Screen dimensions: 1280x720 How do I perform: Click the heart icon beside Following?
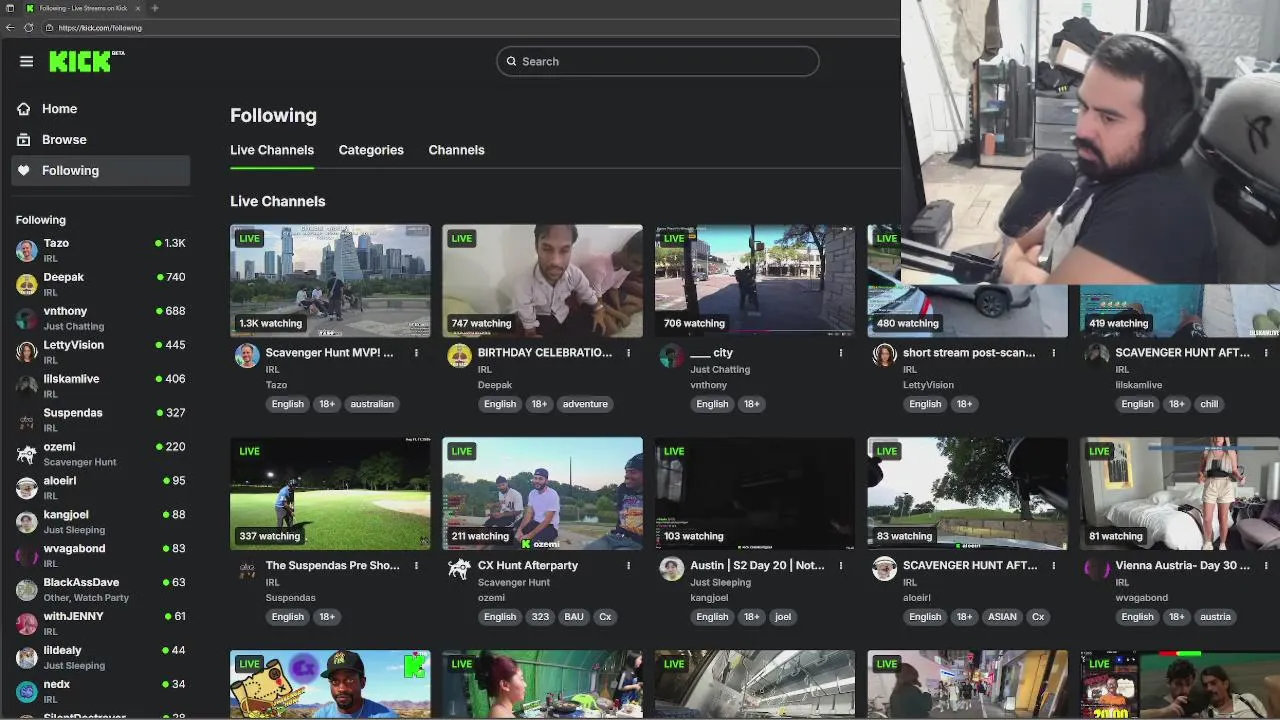tap(24, 171)
